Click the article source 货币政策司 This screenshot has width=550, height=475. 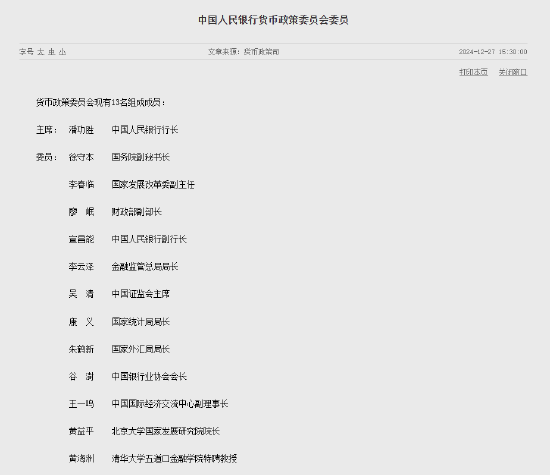[x=261, y=52]
